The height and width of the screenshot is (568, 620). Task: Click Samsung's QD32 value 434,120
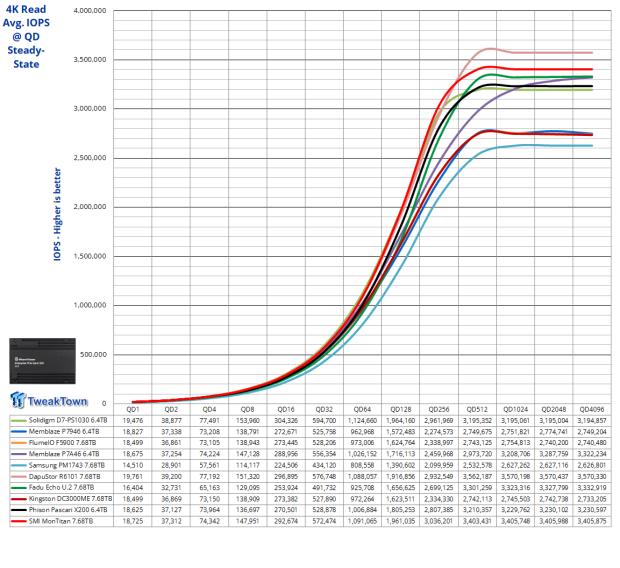pyautogui.click(x=324, y=465)
